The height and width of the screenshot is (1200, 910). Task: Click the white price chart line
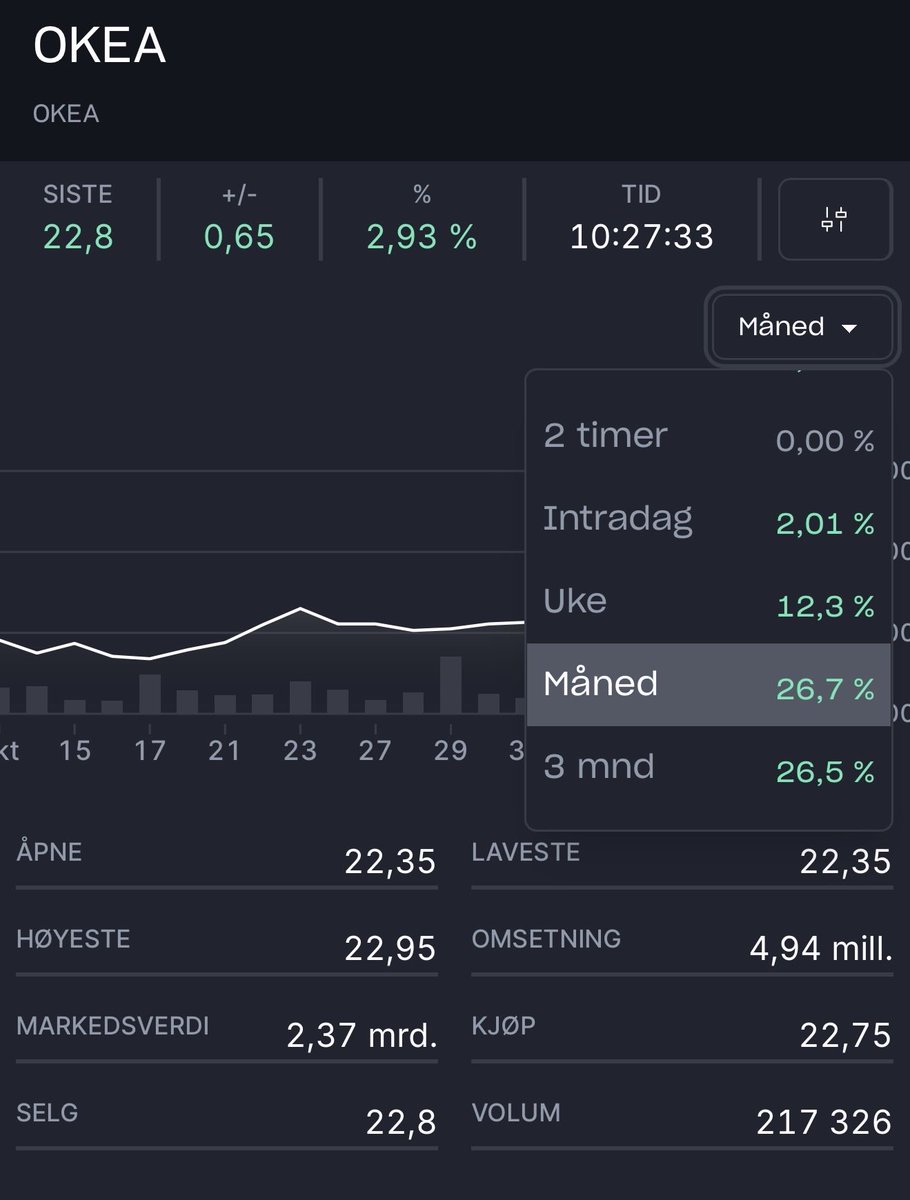(300, 610)
